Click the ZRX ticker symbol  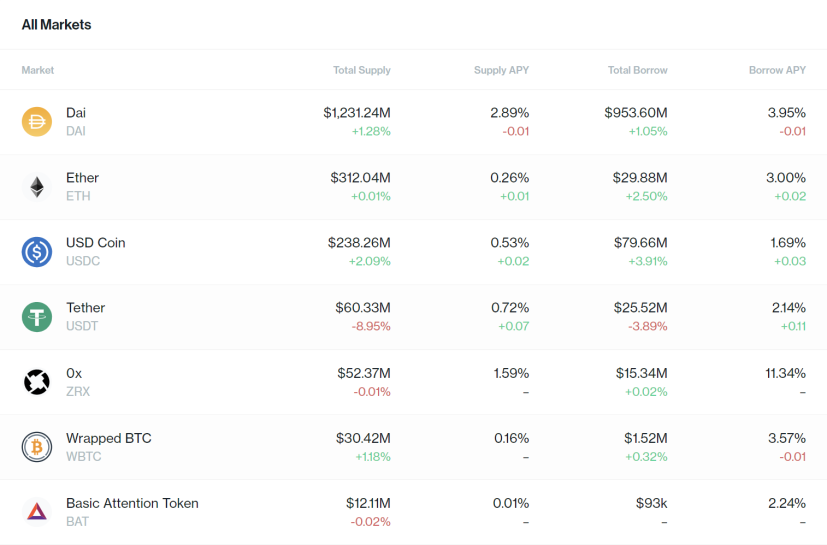tap(78, 391)
